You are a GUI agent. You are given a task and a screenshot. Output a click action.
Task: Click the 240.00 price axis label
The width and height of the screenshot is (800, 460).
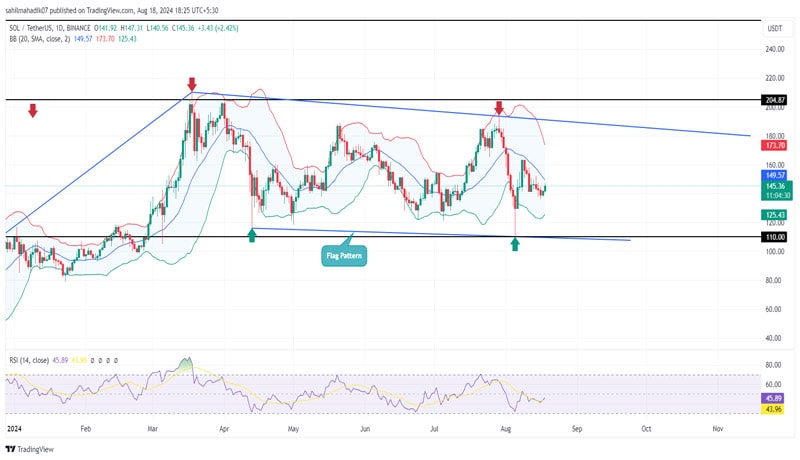coord(774,49)
